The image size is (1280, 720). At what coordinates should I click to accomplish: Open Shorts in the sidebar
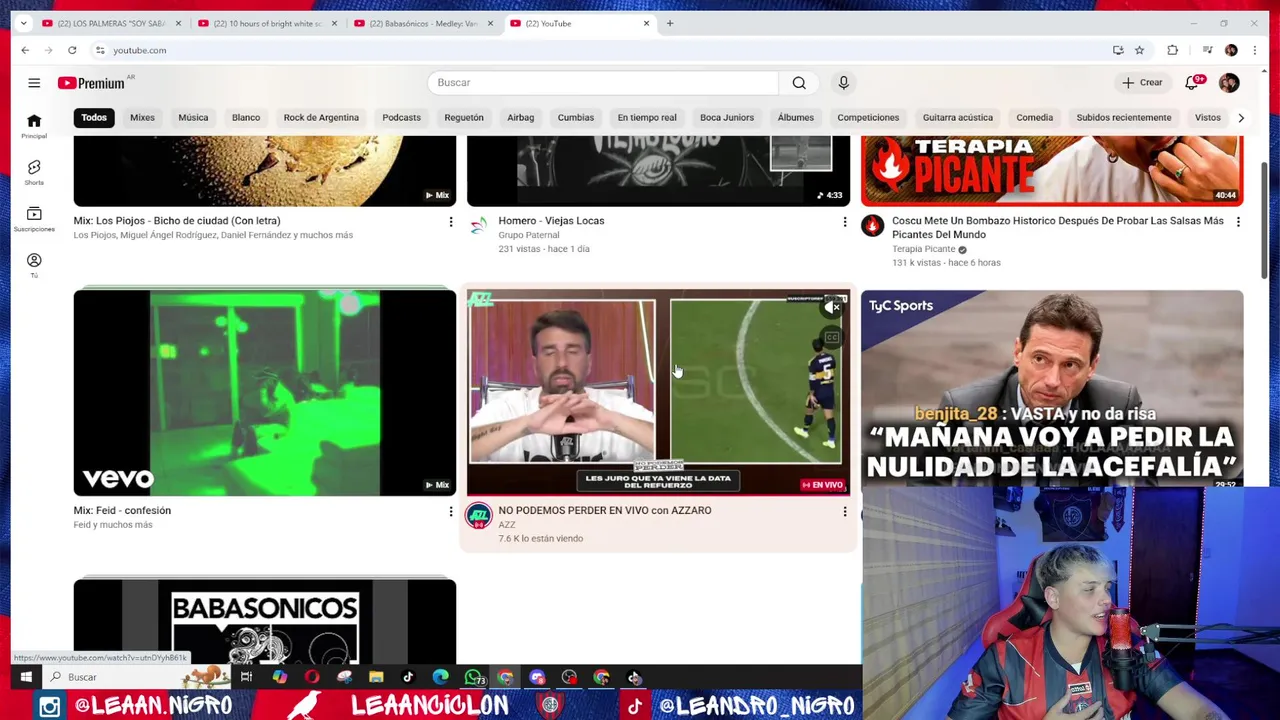point(34,173)
